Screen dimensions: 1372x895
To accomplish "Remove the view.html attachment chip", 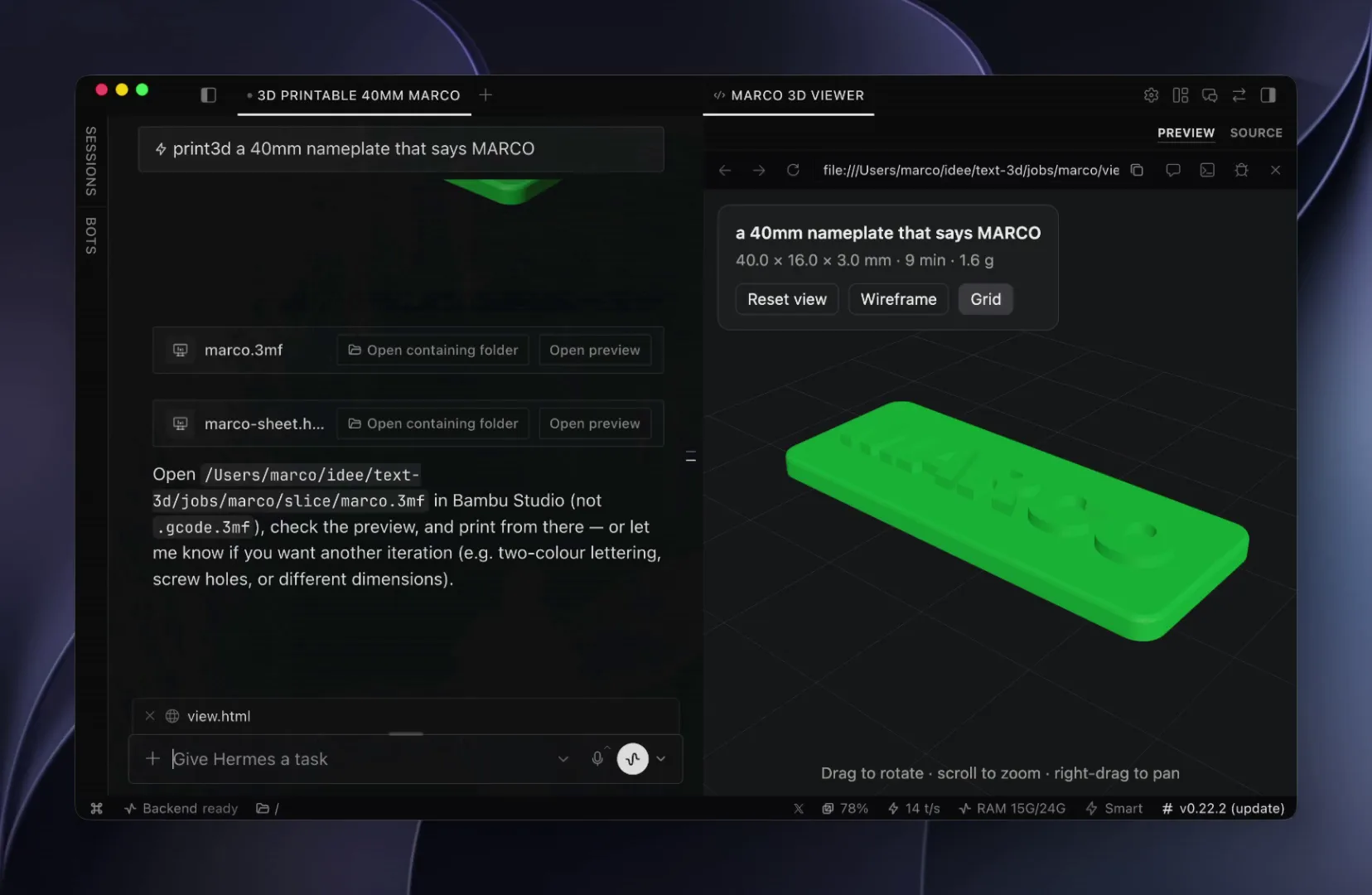I will point(150,716).
